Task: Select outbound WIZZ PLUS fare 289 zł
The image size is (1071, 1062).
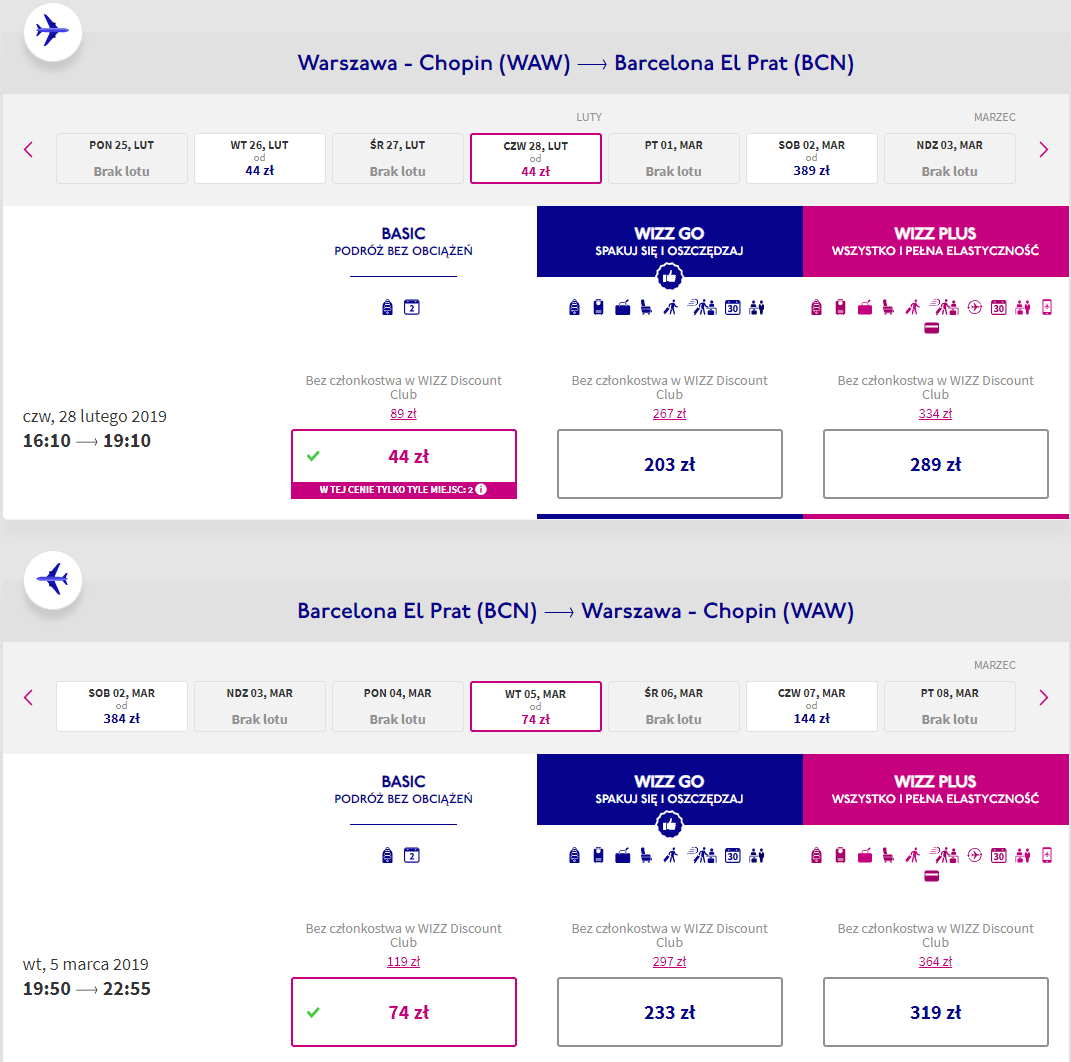Action: (936, 464)
